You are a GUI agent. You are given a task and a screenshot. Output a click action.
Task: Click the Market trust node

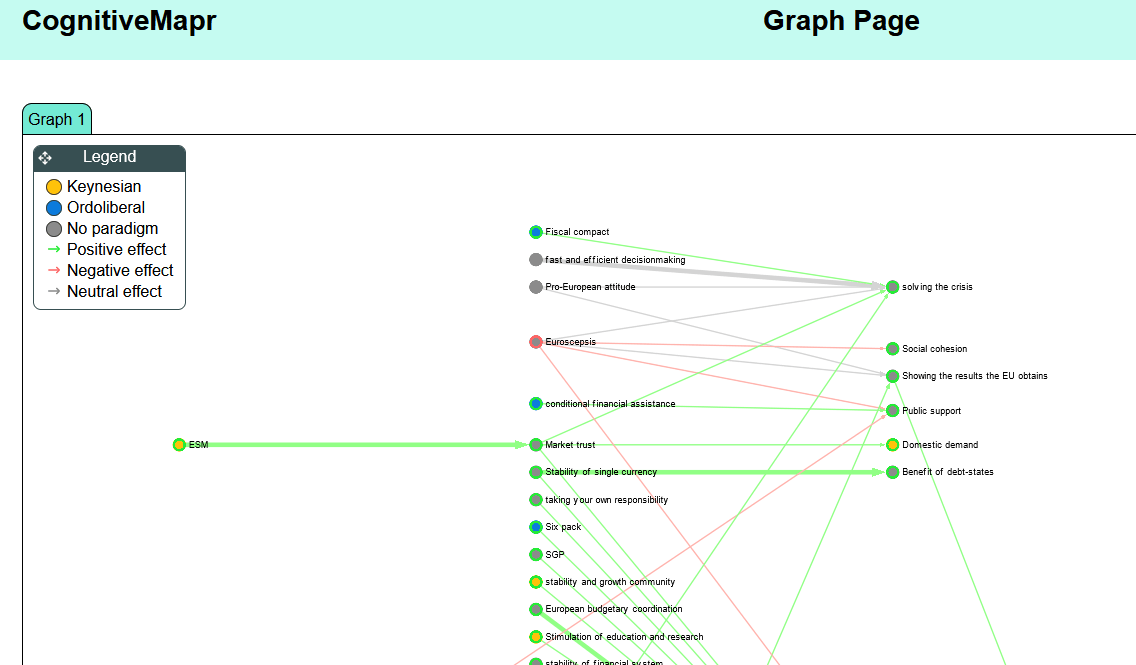(x=536, y=444)
